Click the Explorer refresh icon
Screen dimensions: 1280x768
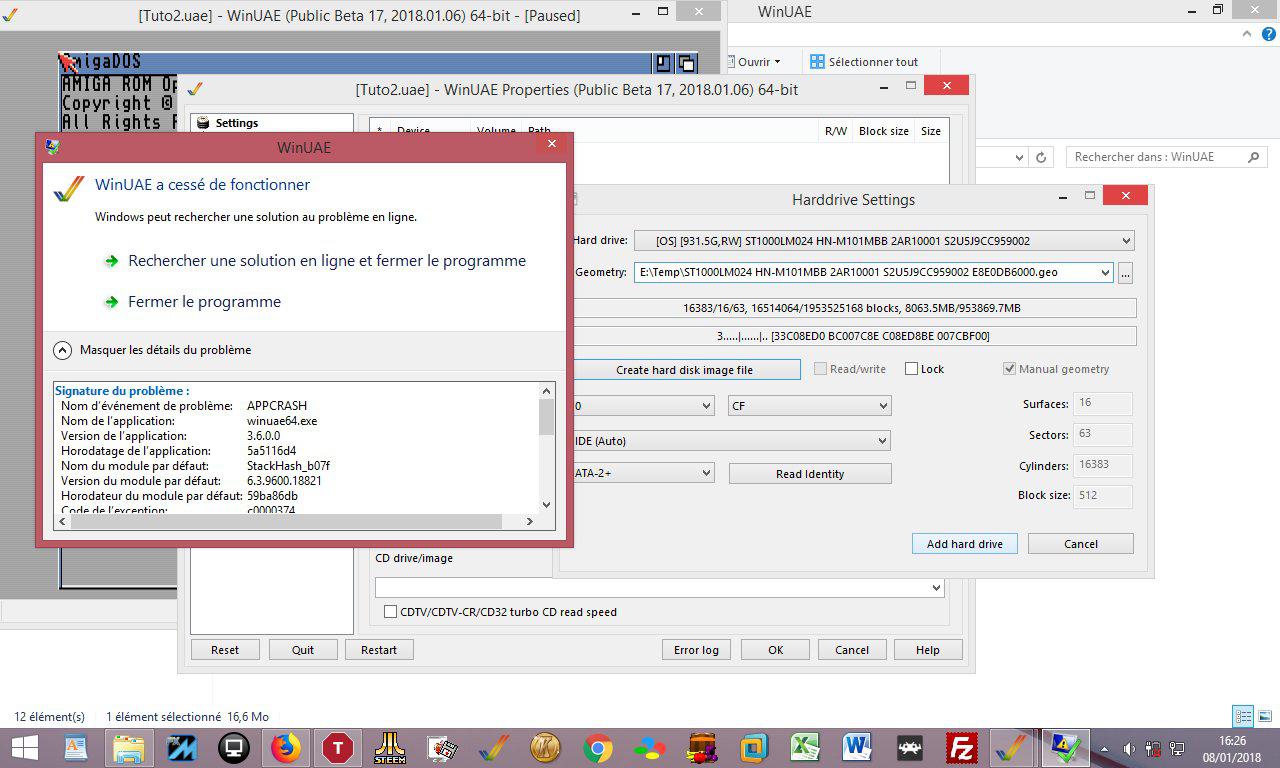pyautogui.click(x=1041, y=157)
